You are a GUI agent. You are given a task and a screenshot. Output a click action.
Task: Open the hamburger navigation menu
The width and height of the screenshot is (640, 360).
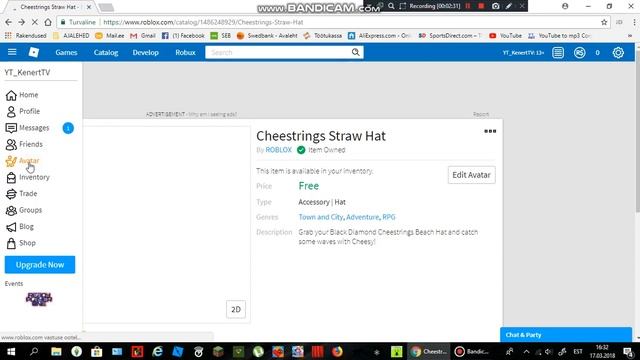point(12,52)
